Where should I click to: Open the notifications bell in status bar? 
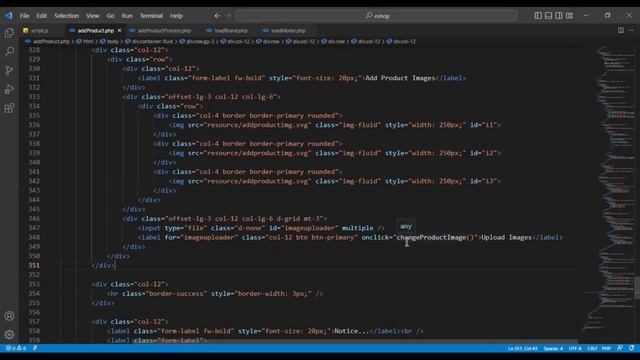point(631,348)
